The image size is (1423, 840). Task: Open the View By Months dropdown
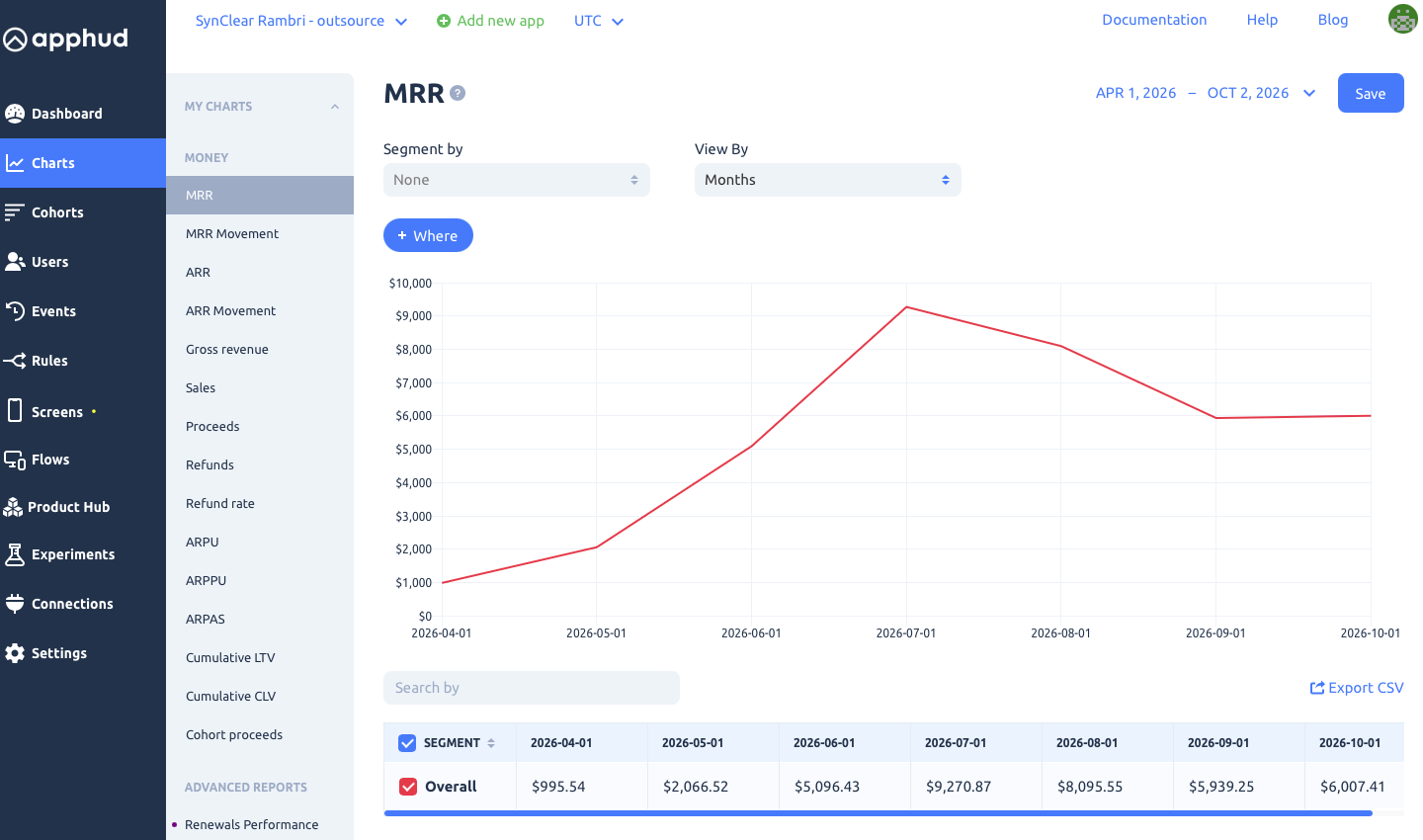pos(828,180)
